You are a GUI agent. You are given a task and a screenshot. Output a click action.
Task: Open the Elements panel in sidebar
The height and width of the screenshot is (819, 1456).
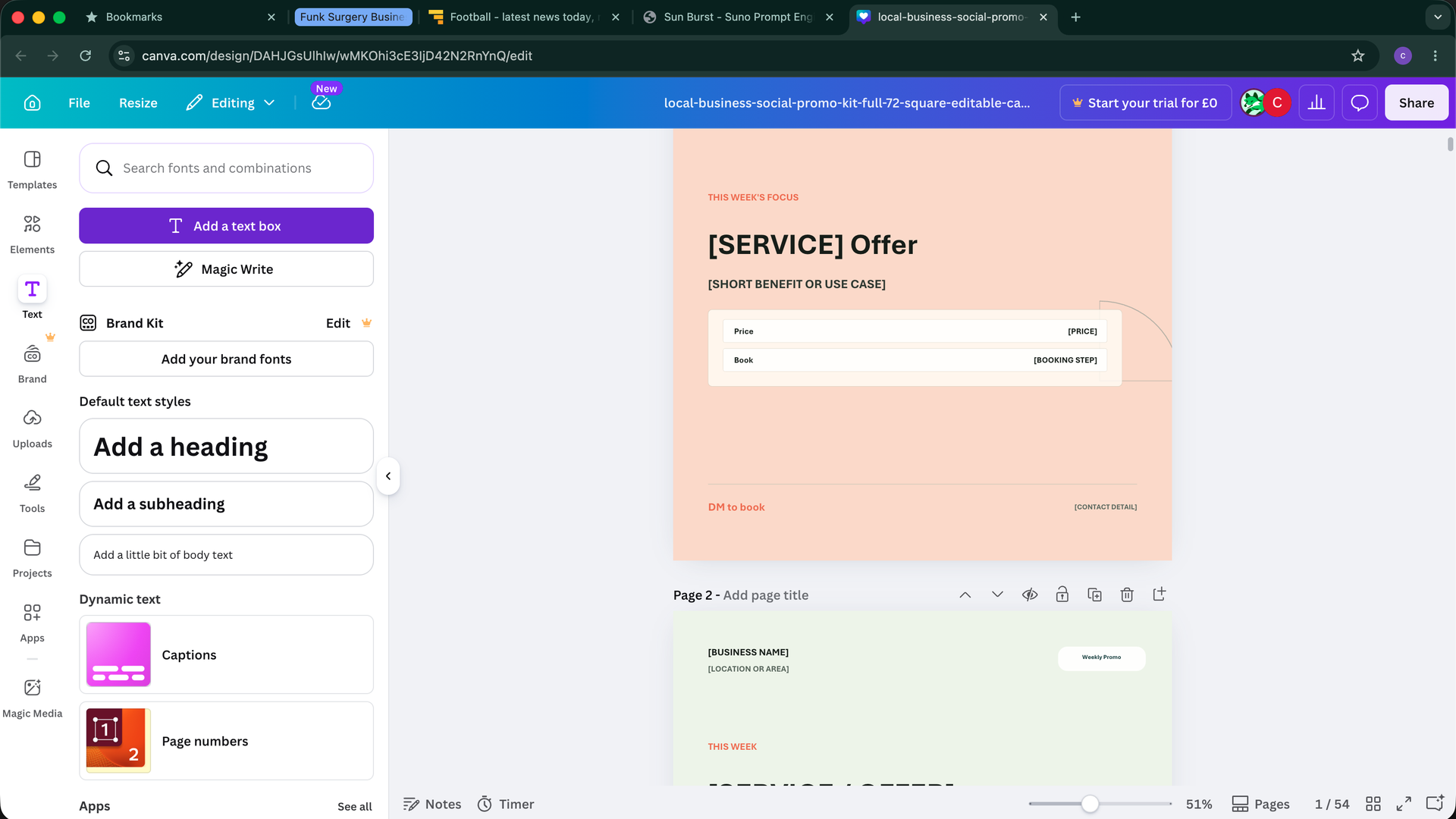(x=32, y=234)
